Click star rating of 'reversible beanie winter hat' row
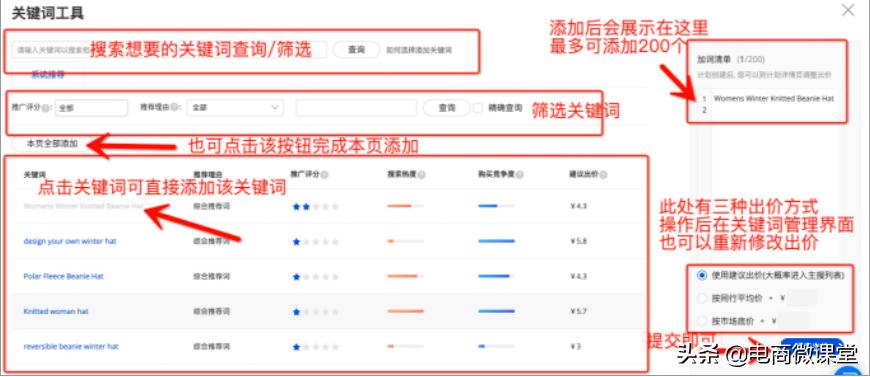This screenshot has width=870, height=377. point(315,346)
